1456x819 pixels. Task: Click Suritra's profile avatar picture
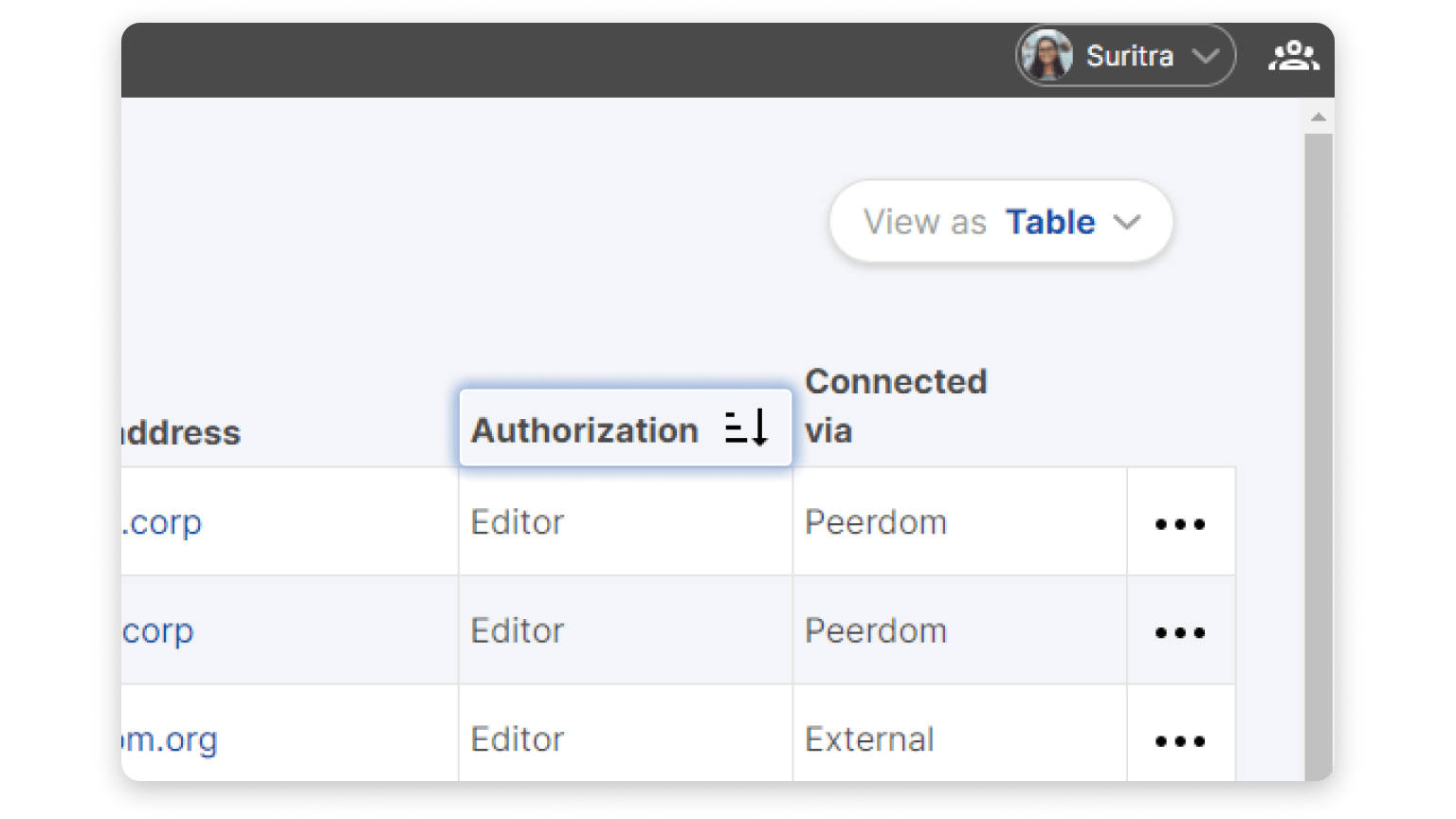(1046, 56)
